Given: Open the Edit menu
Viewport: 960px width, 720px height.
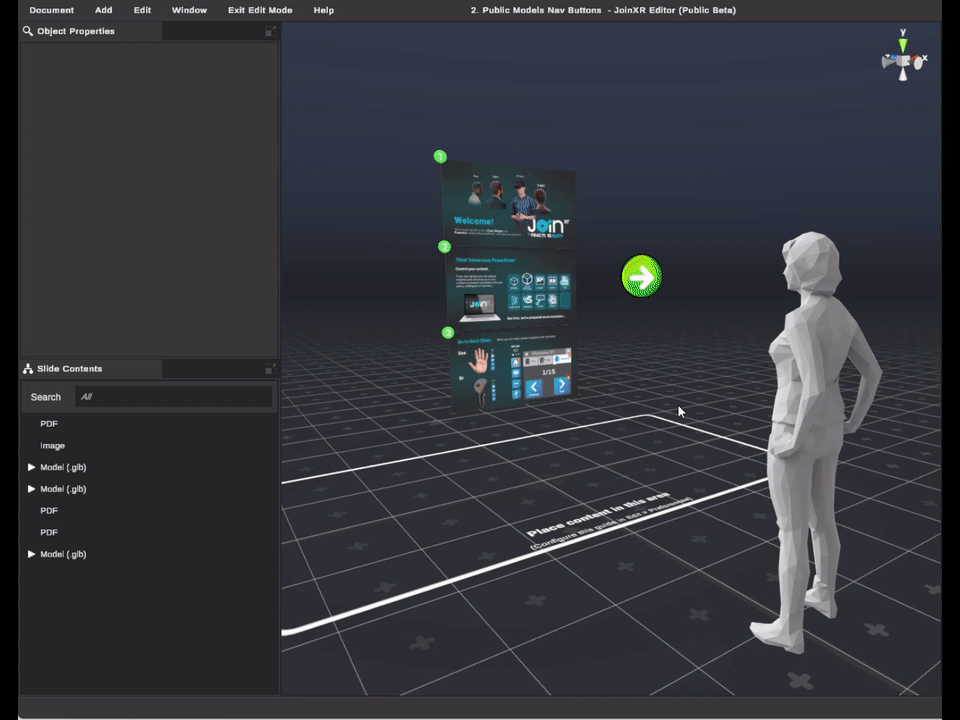Looking at the screenshot, I should click(142, 10).
